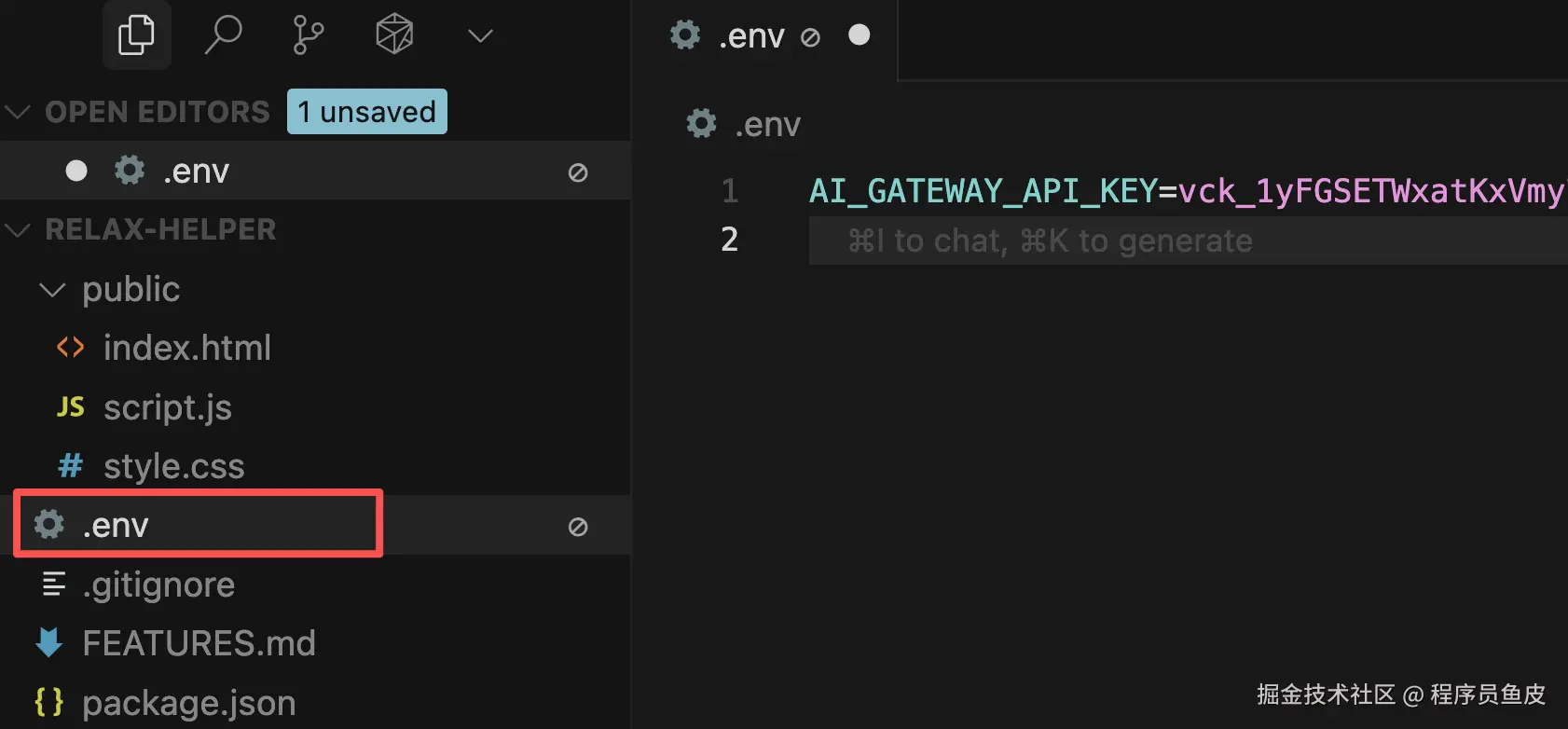Open package.json in the explorer
Image resolution: width=1568 pixels, height=729 pixels.
tap(188, 703)
